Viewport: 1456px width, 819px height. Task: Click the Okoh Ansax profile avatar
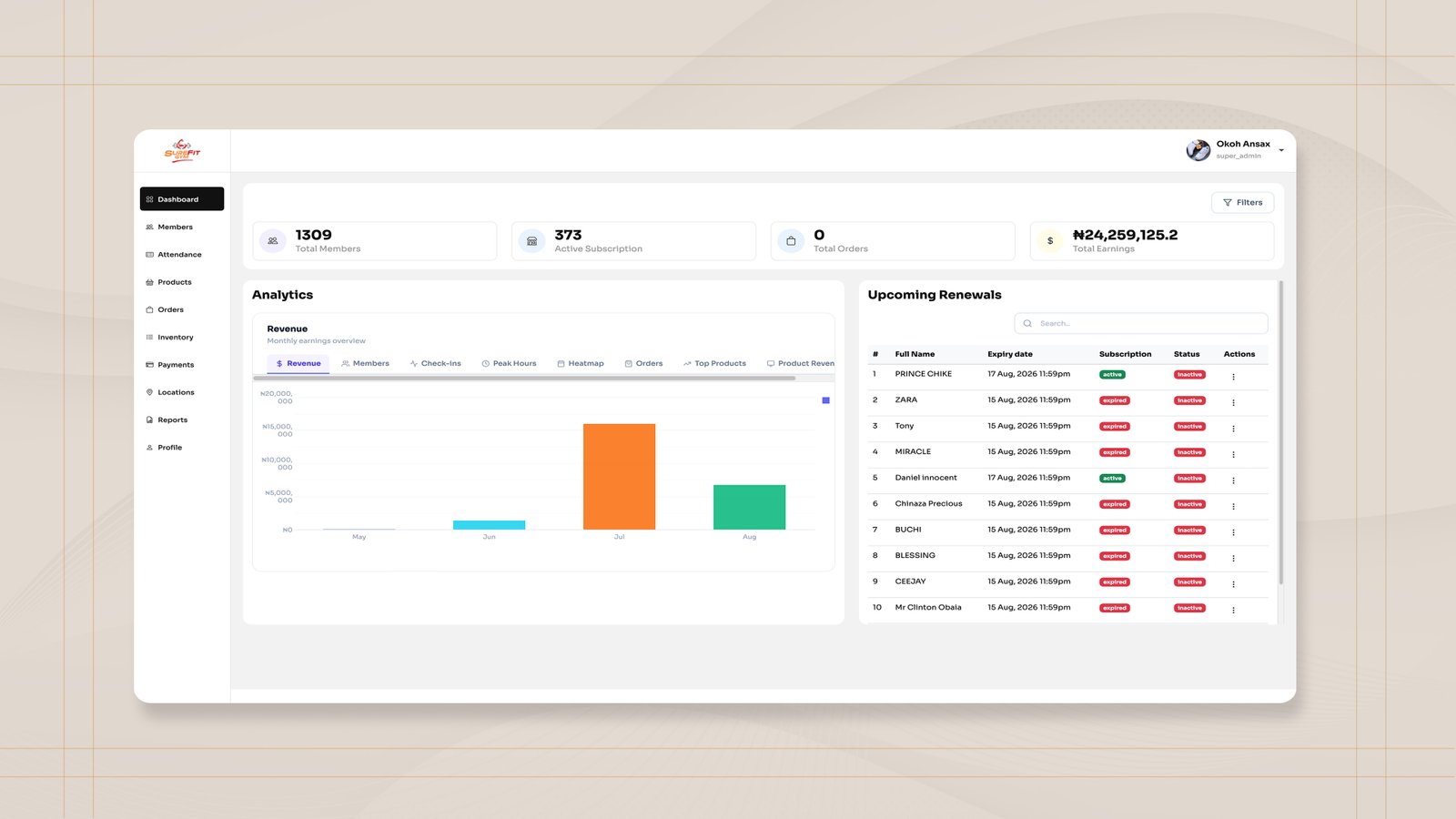[x=1198, y=150]
